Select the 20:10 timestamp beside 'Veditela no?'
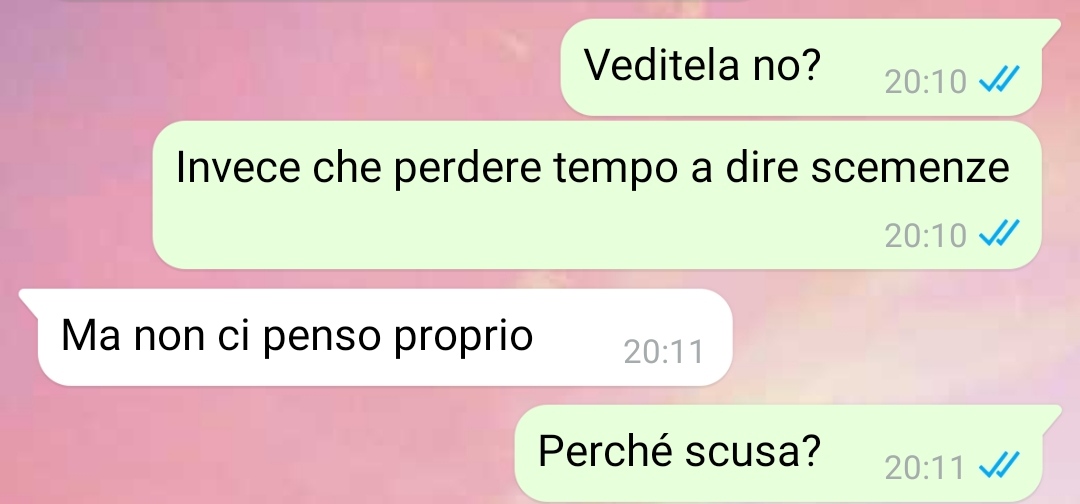The height and width of the screenshot is (504, 1080). point(926,83)
